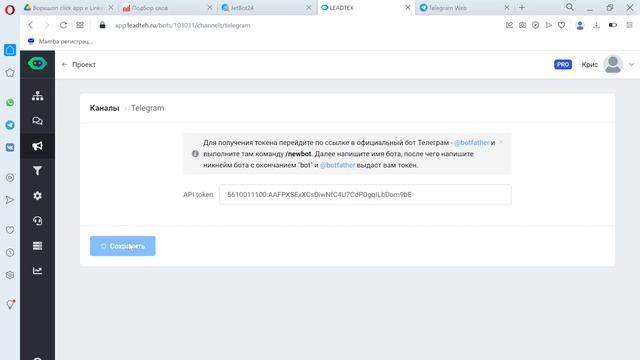Open the dialogs chat bubbles icon
This screenshot has width=640, height=360.
[x=38, y=121]
